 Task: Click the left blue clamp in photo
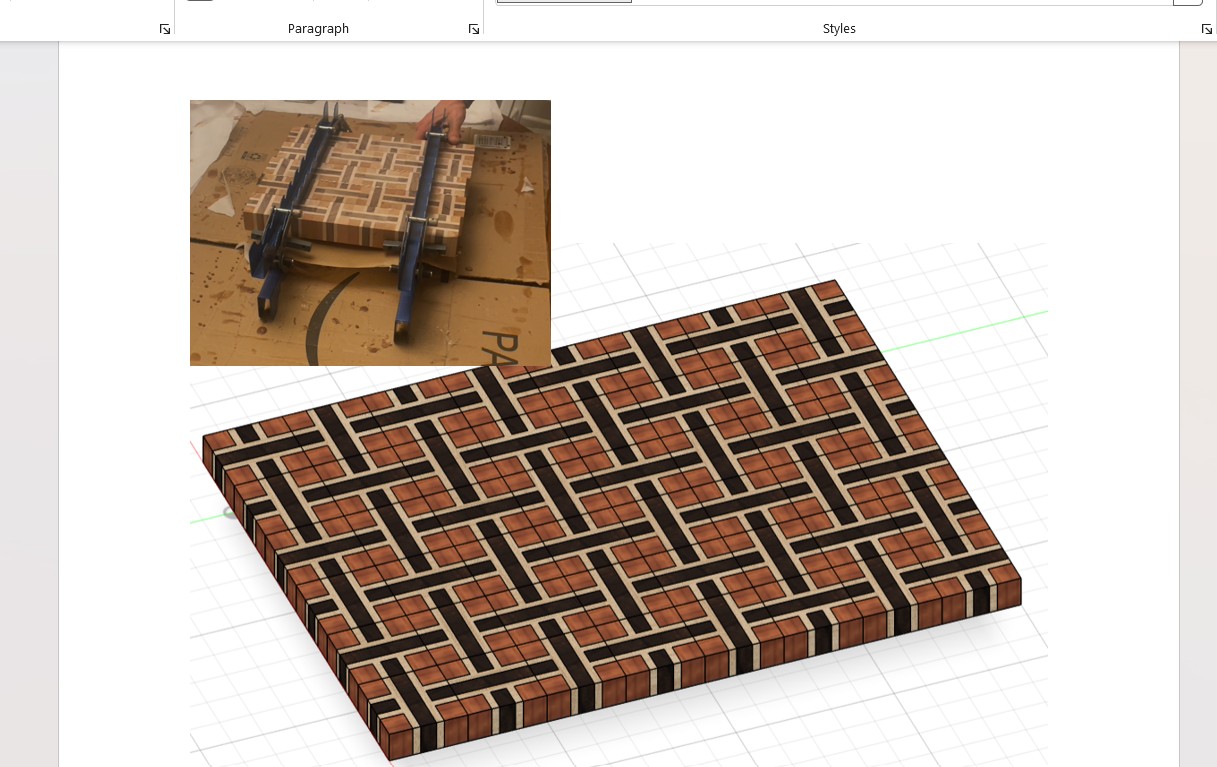point(290,220)
